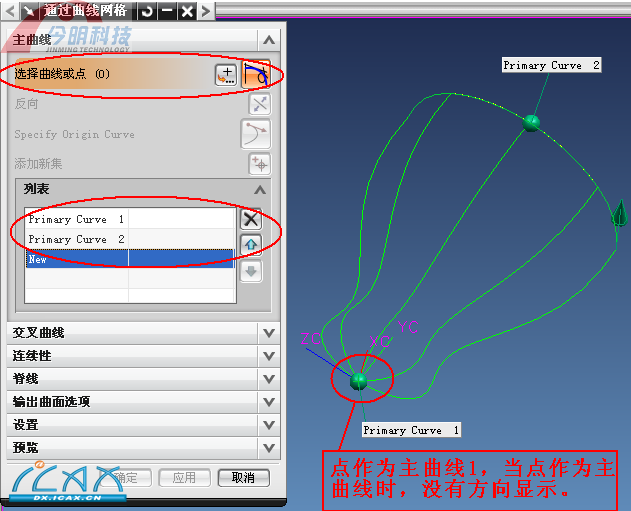Click the reset icon in the dialog title bar

click(x=148, y=11)
